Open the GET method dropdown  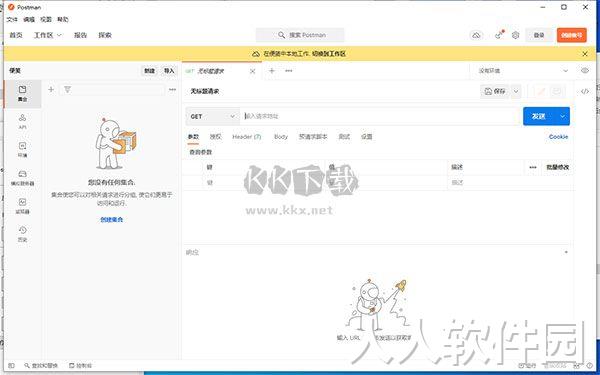213,116
